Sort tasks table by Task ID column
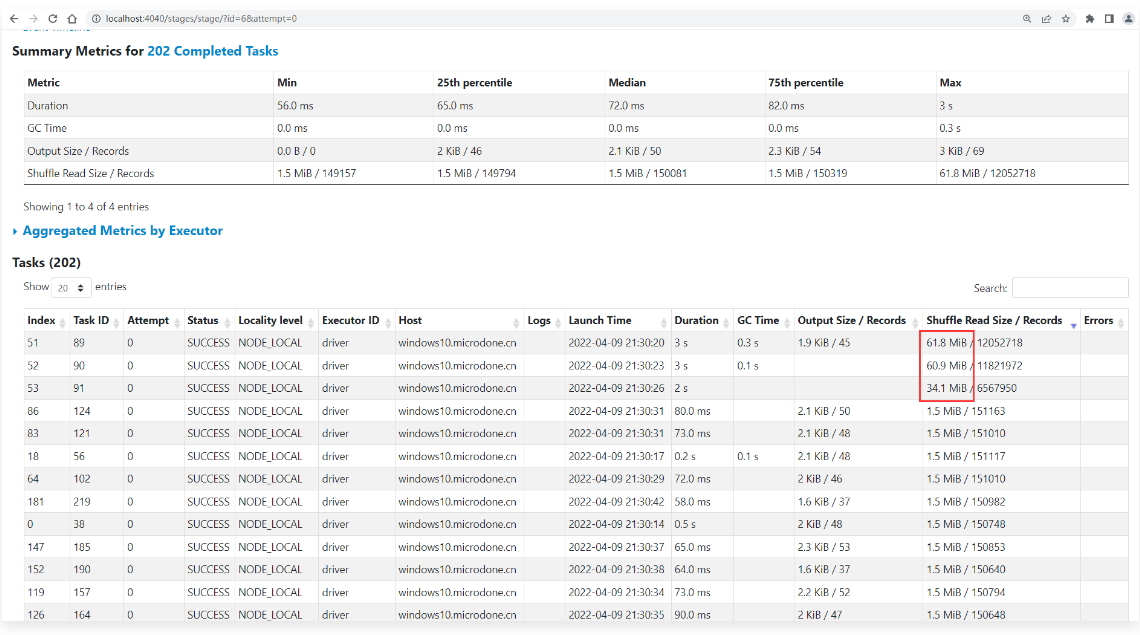Screen dimensions: 1140x635 [96, 321]
